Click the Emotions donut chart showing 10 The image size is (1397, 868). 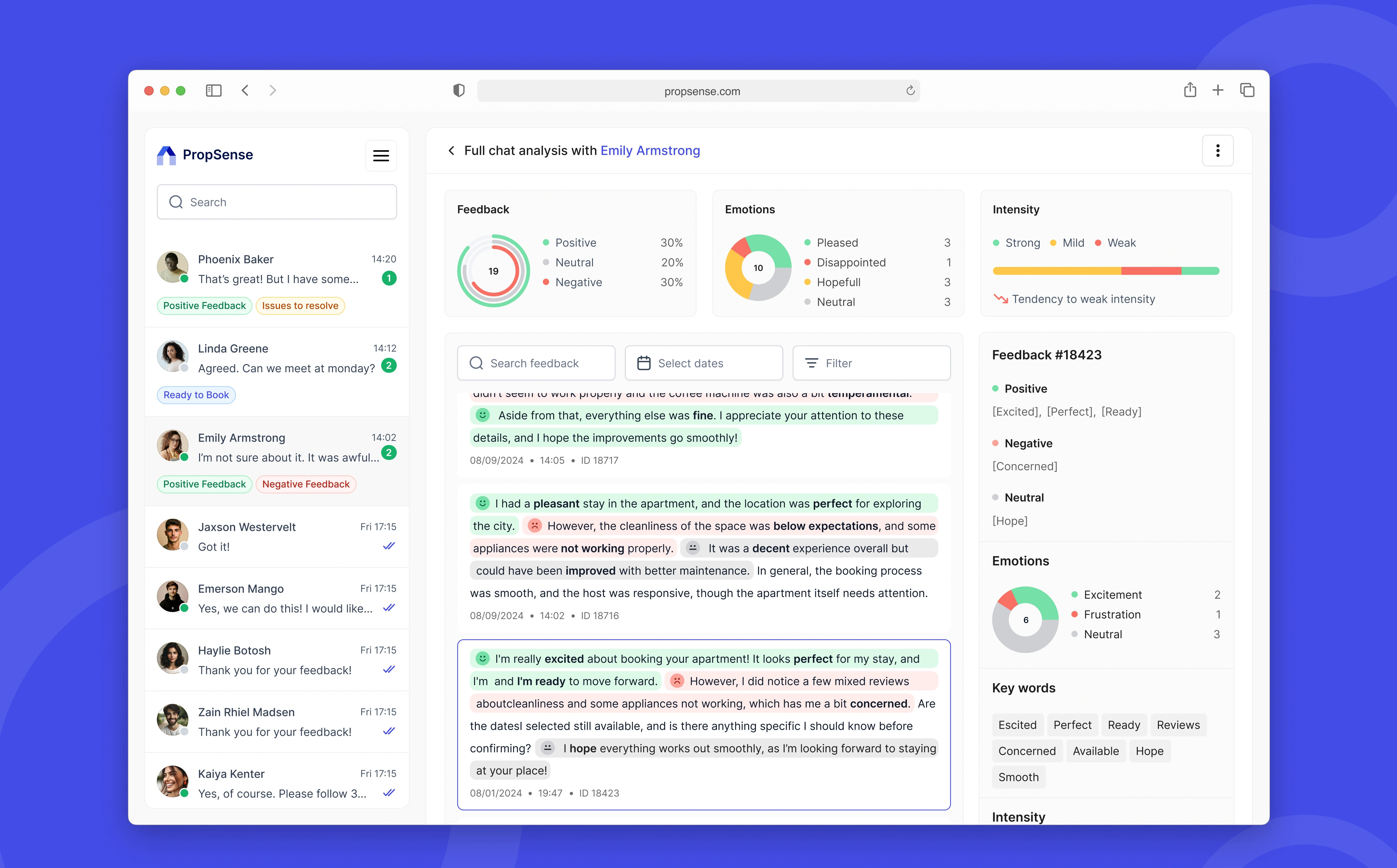[758, 268]
